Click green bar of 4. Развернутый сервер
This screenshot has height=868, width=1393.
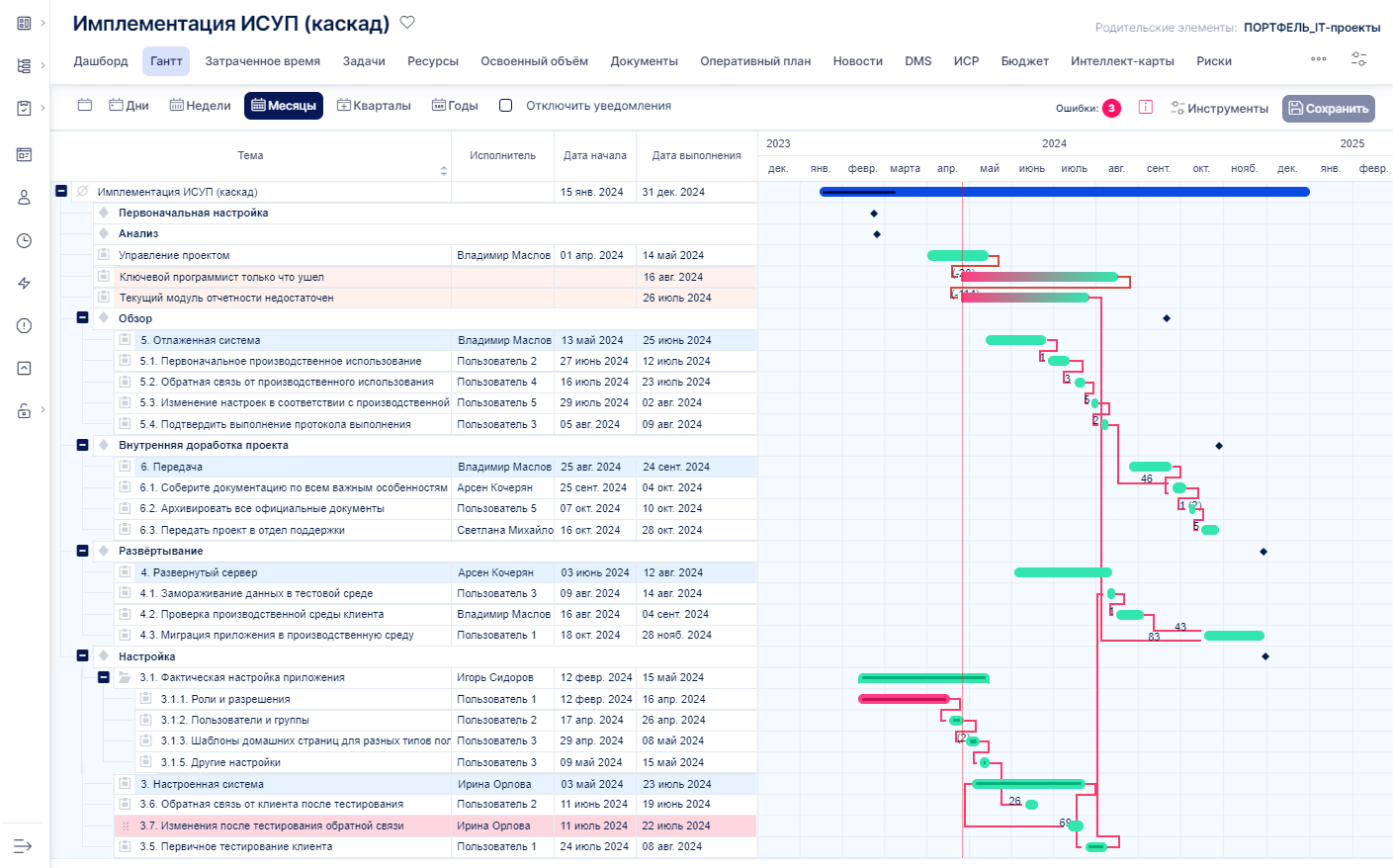pyautogui.click(x=1063, y=572)
